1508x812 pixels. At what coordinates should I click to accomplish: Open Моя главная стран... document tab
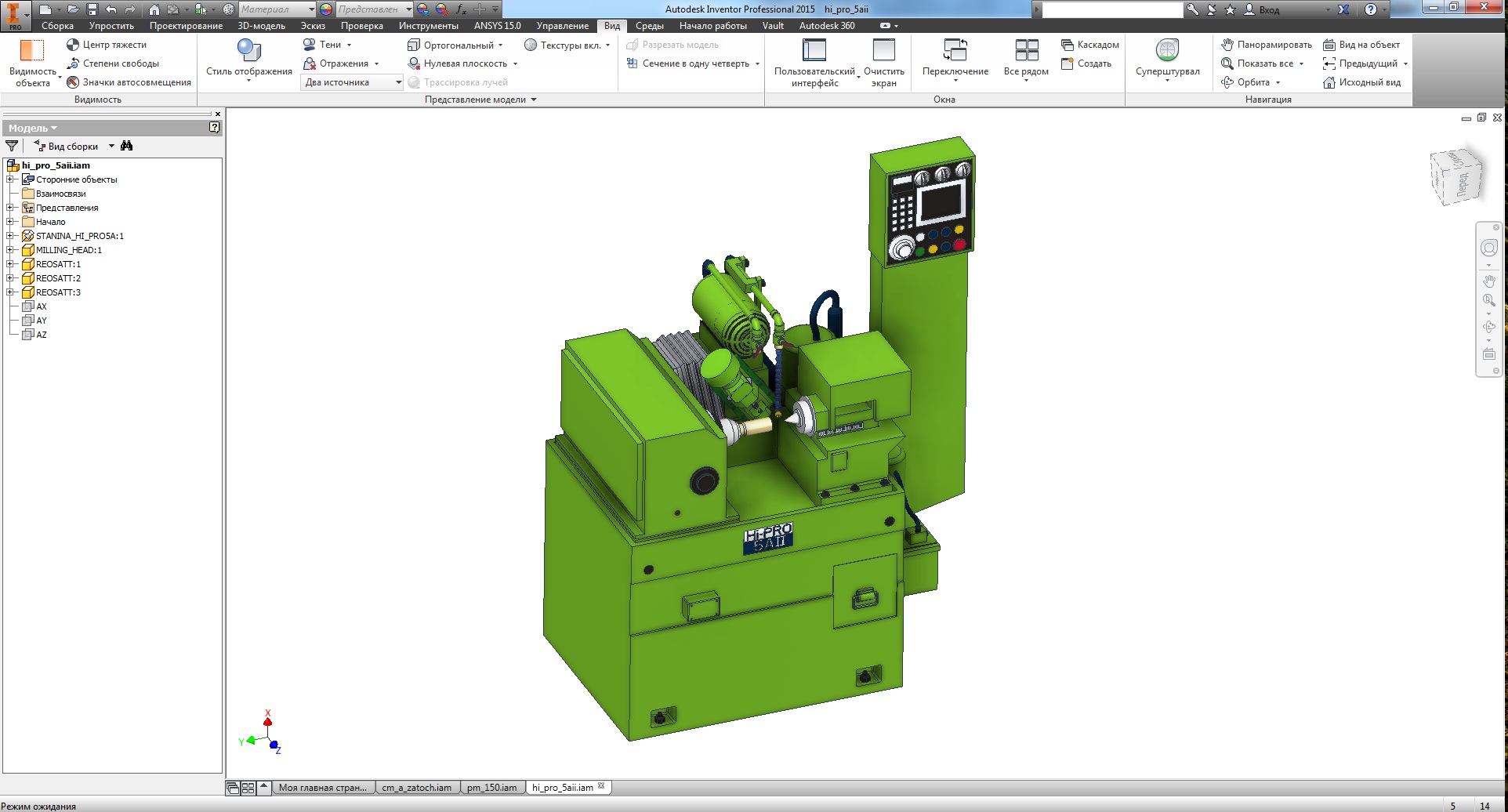coord(323,788)
